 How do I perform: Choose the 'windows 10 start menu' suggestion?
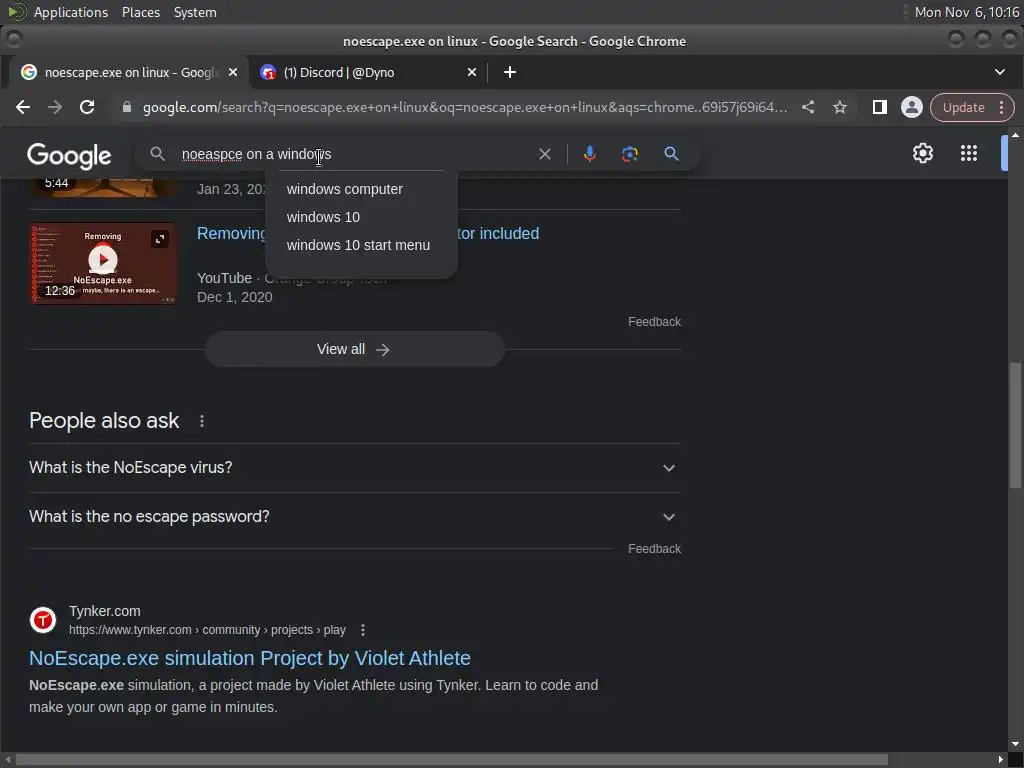[361, 246]
